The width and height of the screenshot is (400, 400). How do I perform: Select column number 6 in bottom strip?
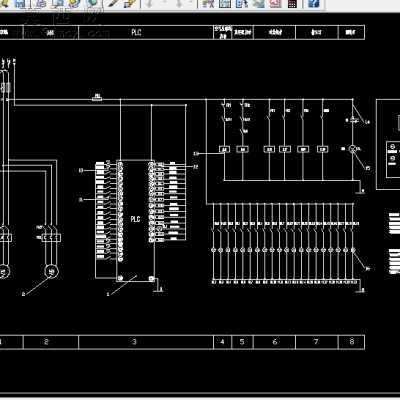[x=275, y=342]
